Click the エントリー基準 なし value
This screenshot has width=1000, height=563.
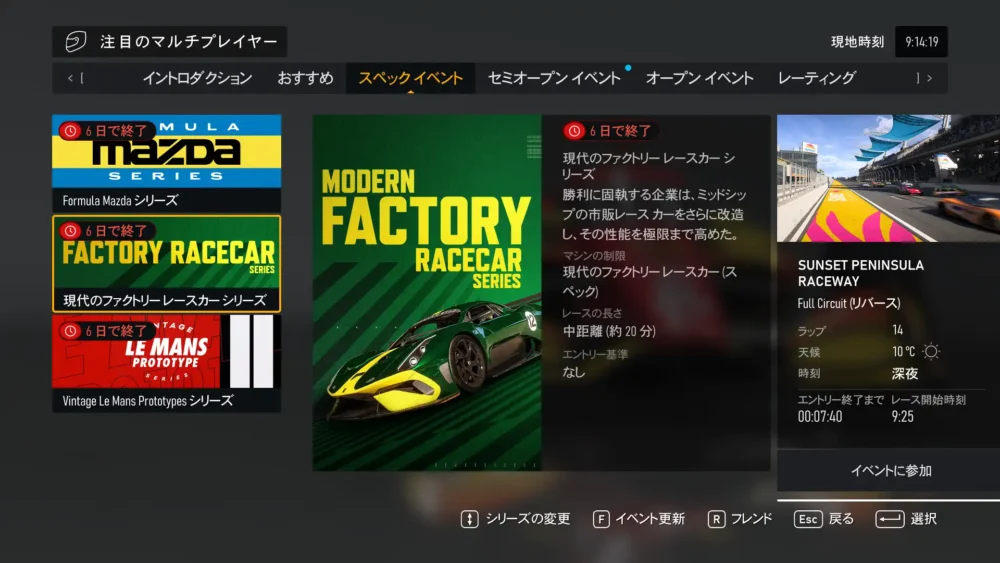pyautogui.click(x=573, y=372)
